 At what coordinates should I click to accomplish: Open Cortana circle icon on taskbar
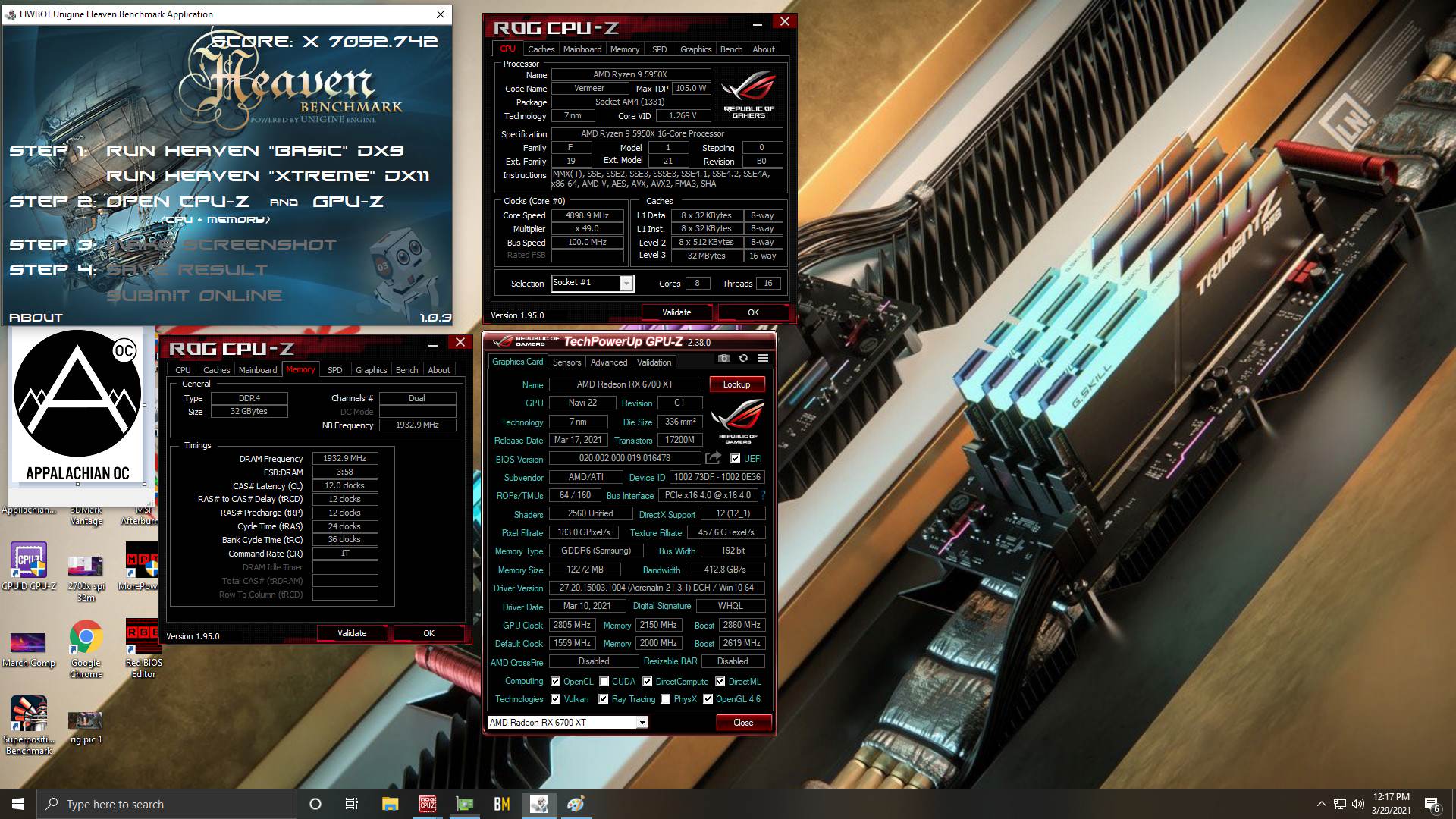(315, 804)
